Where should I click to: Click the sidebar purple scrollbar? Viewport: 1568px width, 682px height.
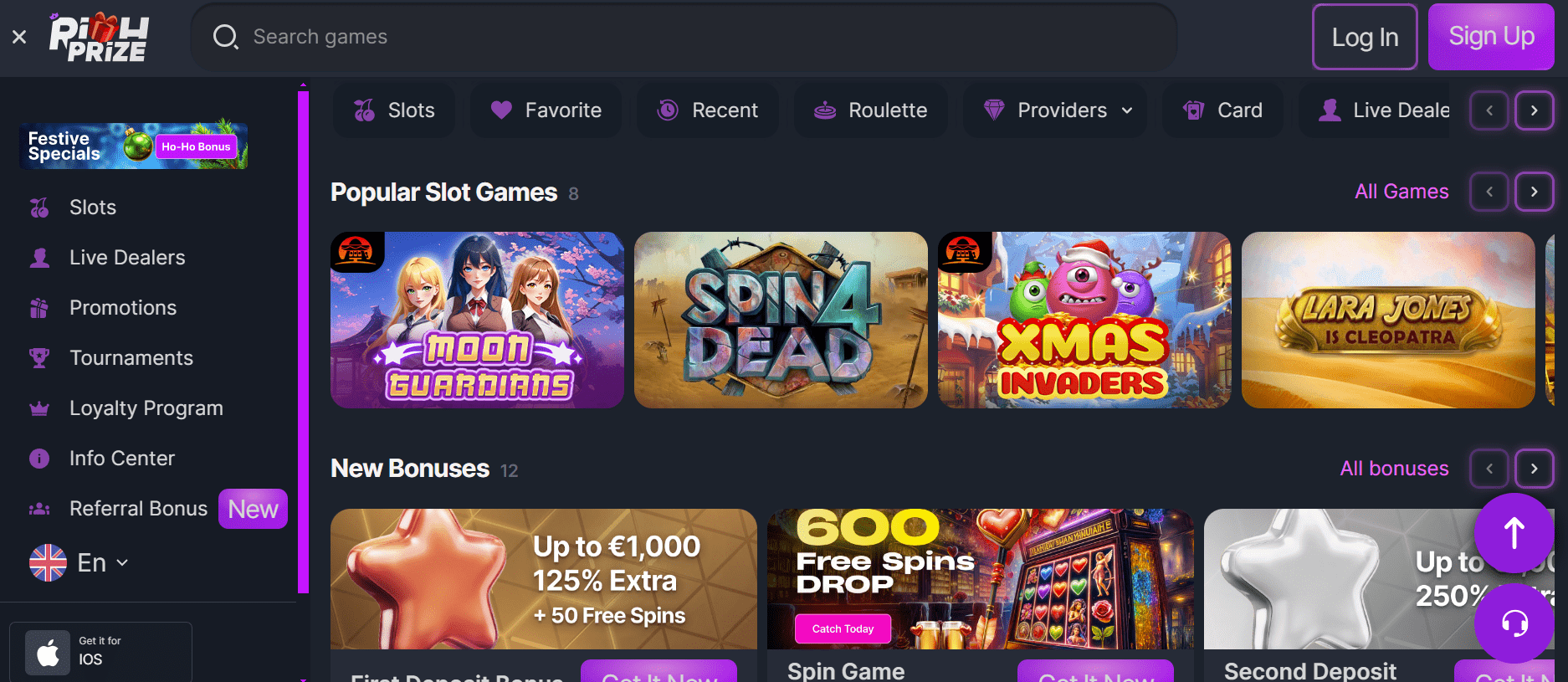303,341
